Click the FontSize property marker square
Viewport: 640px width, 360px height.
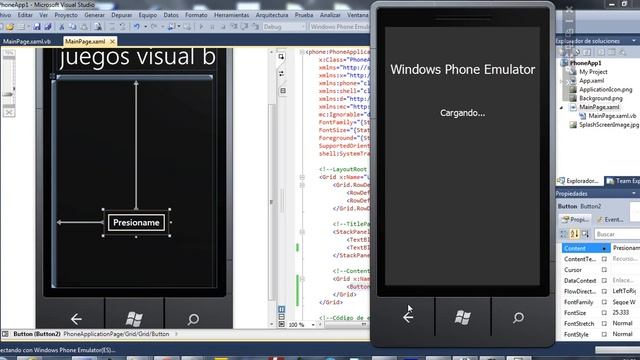[x=604, y=313]
